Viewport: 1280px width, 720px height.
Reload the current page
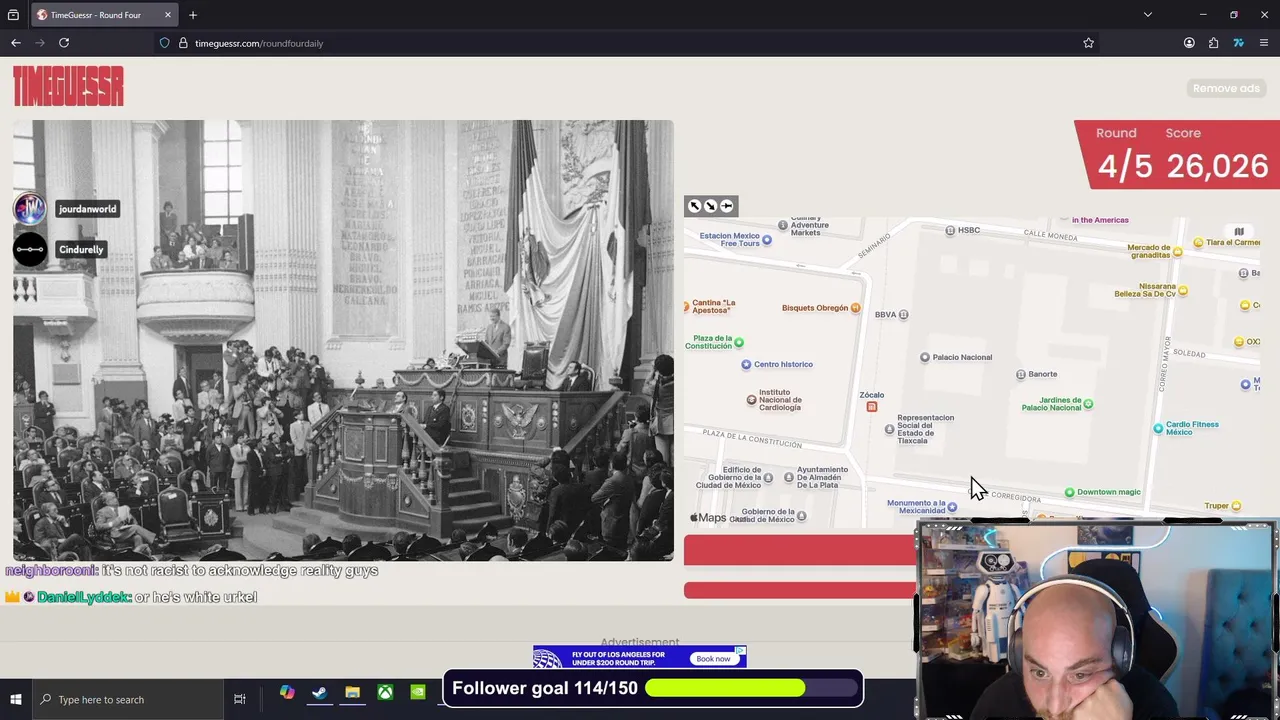click(64, 43)
